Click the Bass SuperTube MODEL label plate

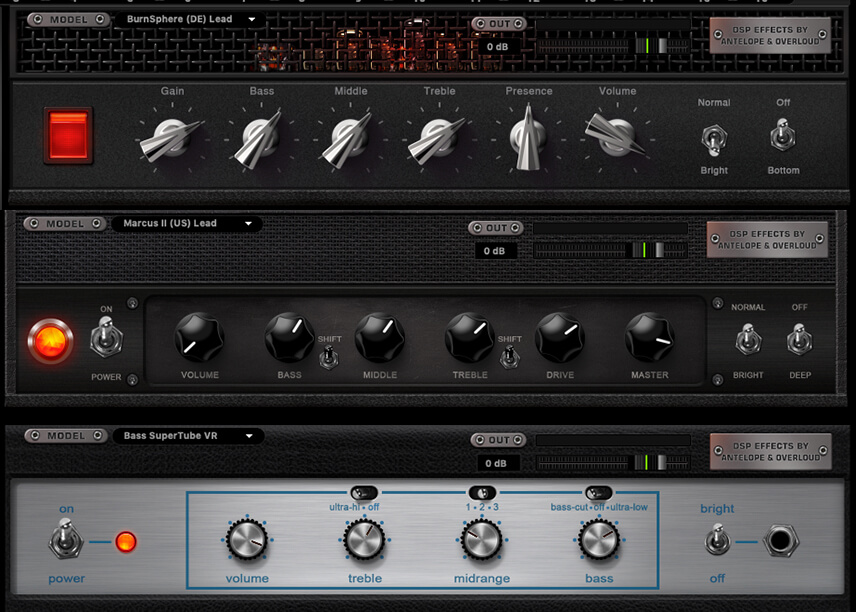(x=66, y=436)
